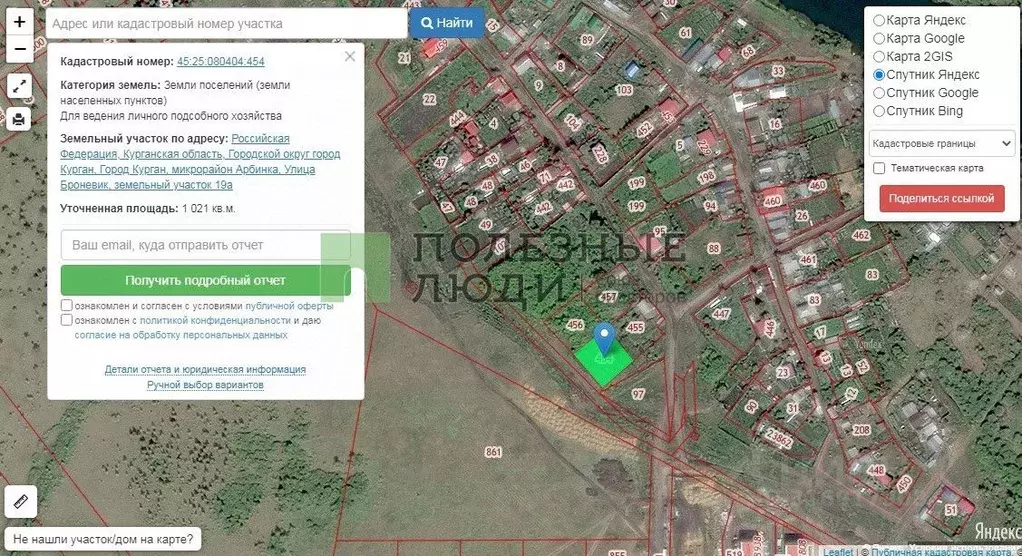Click the Найти search button
The height and width of the screenshot is (556, 1022).
pyautogui.click(x=447, y=23)
